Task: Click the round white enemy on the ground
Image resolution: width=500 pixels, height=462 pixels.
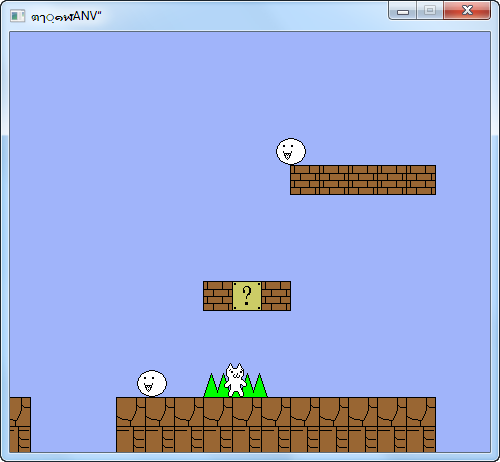Action: coord(152,383)
